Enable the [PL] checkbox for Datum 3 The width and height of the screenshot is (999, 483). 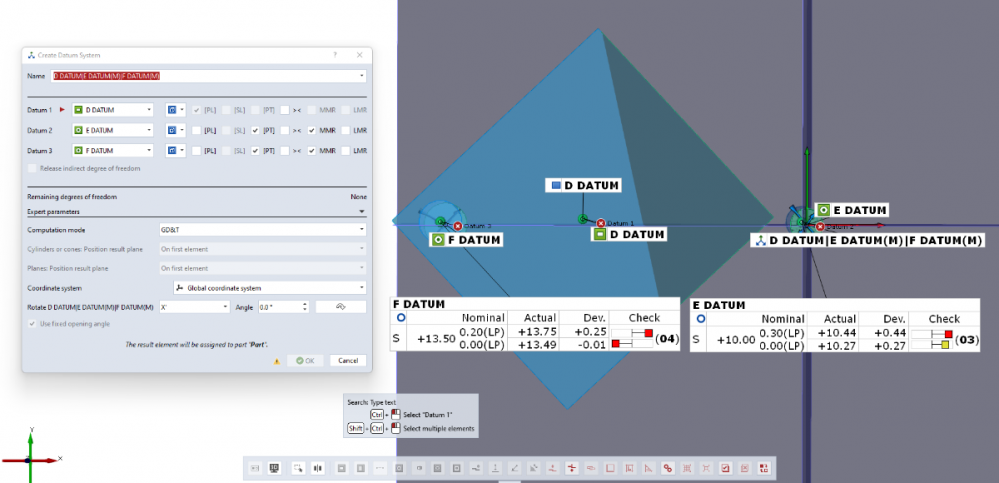click(196, 151)
